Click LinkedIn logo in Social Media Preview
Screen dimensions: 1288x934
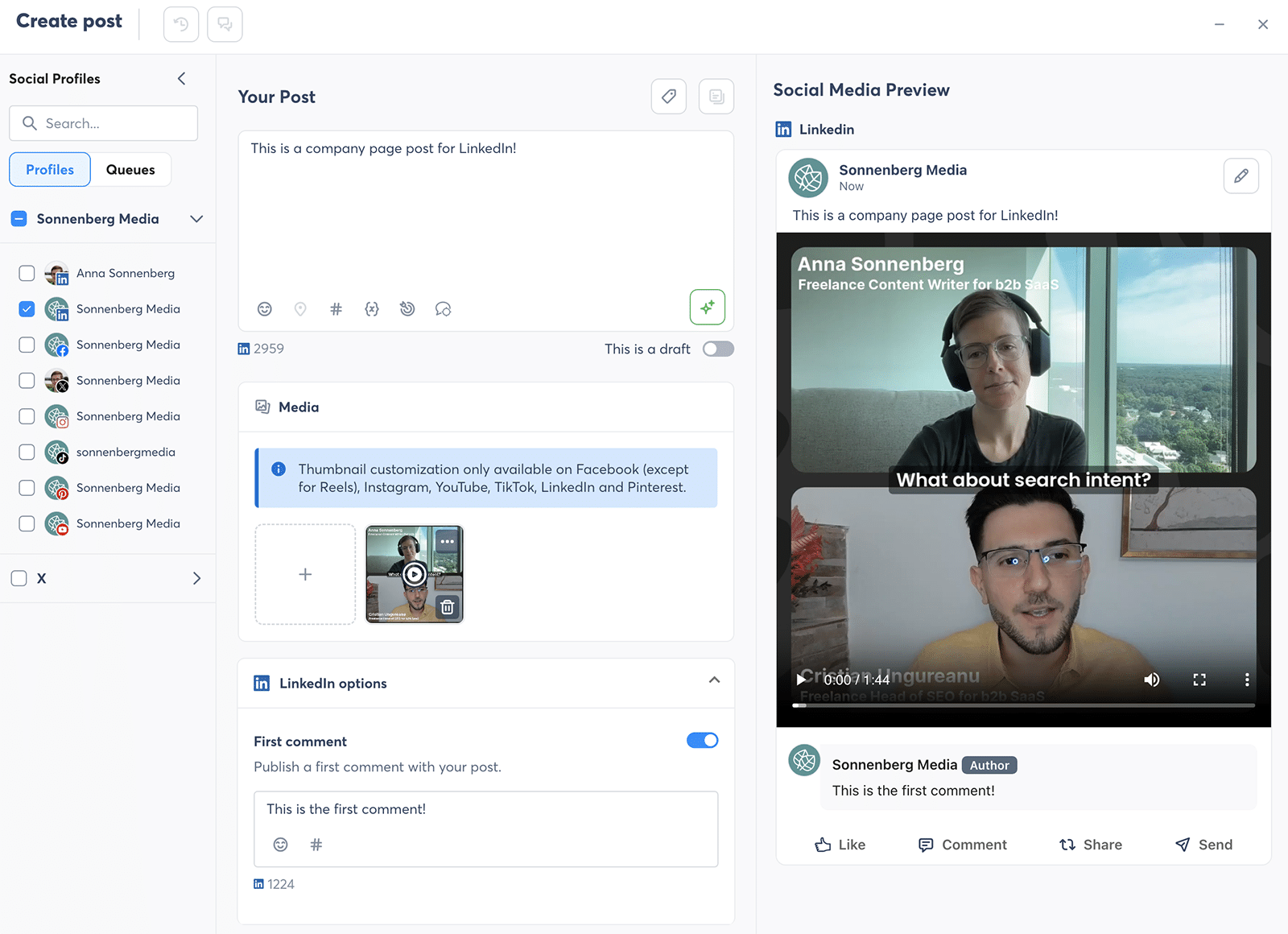tap(783, 130)
